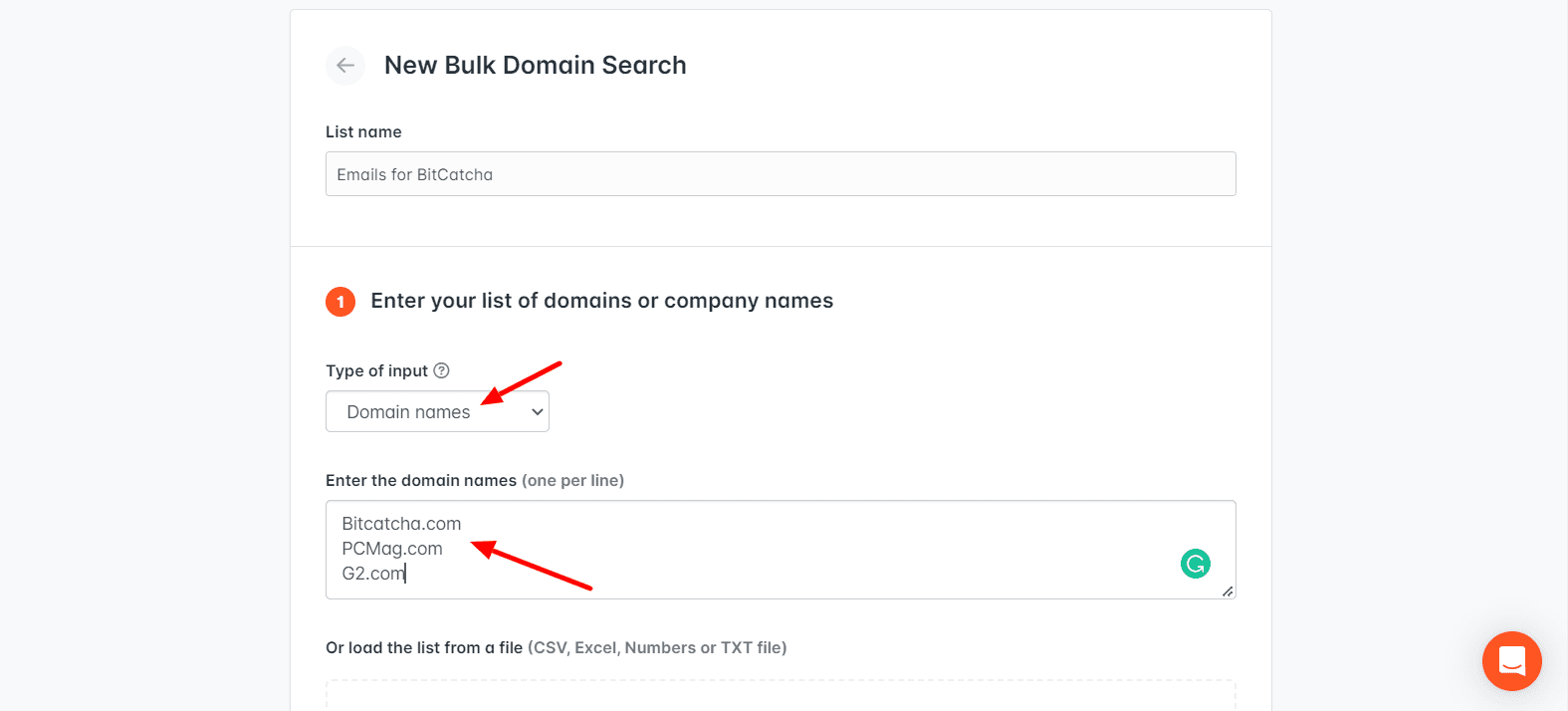Click the PCMag.com line in the textarea
This screenshot has width=1568, height=711.
coord(392,549)
